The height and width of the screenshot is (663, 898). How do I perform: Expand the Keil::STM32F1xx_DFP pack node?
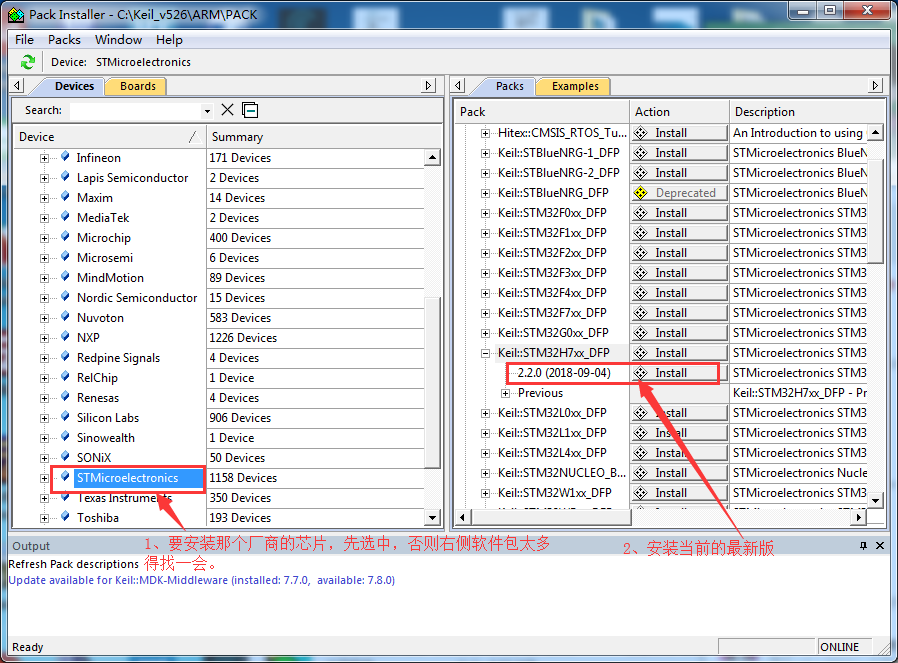pyautogui.click(x=485, y=233)
